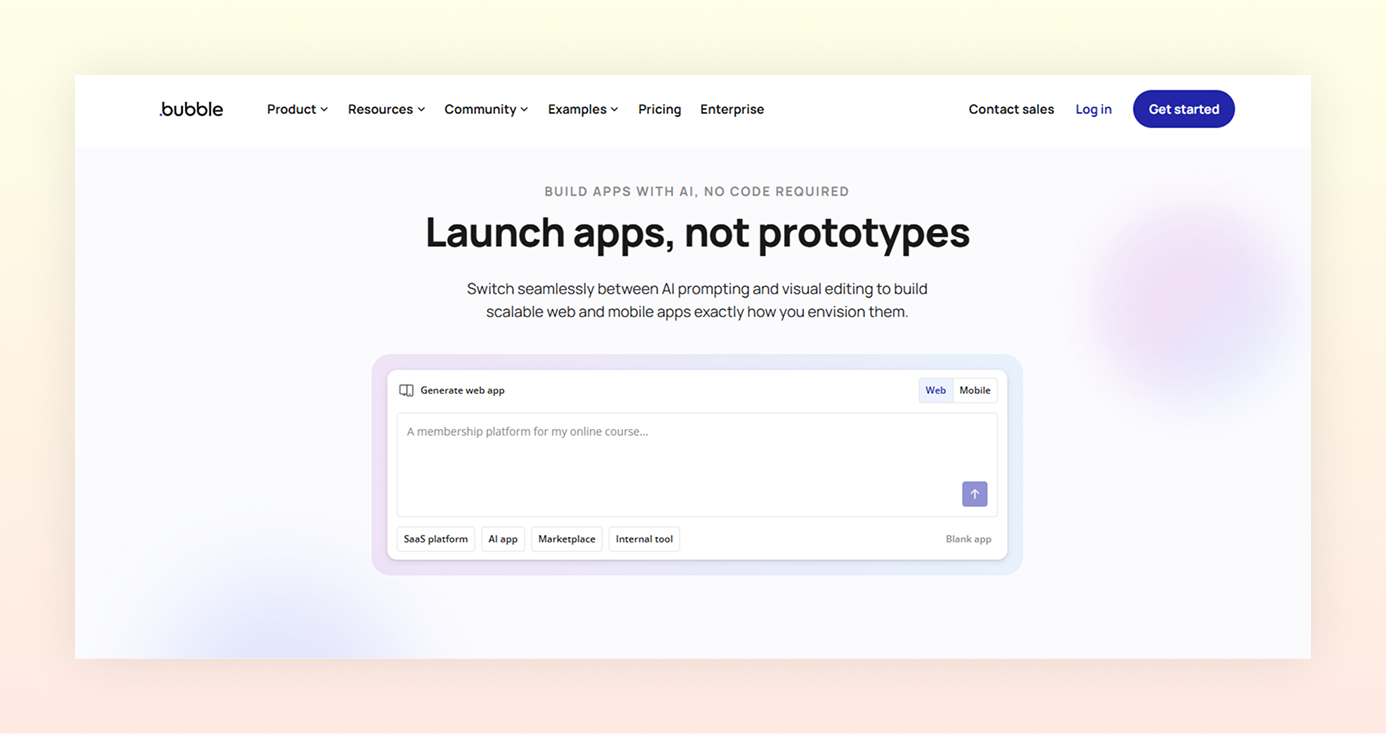This screenshot has height=734, width=1386.
Task: Go to the Pricing page
Action: pos(659,109)
